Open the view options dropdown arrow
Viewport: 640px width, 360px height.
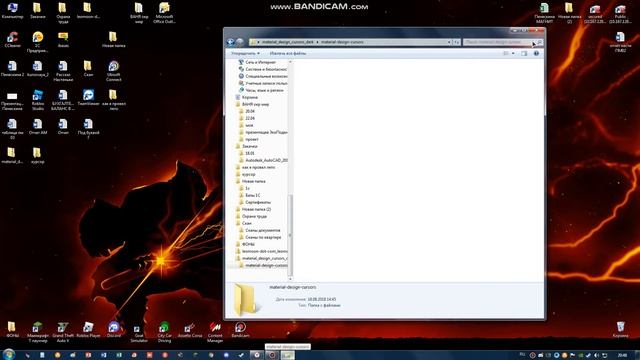[513, 53]
